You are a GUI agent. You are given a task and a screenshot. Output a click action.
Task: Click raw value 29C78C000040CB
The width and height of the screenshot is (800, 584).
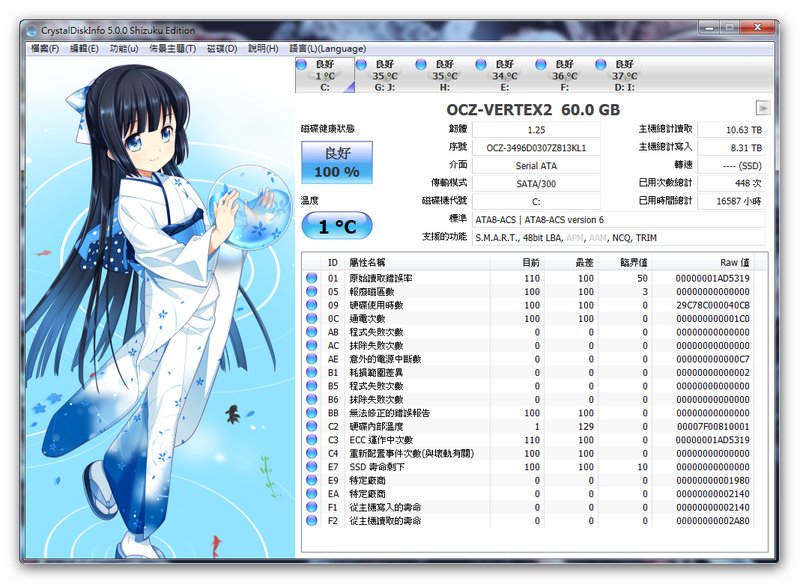(713, 305)
